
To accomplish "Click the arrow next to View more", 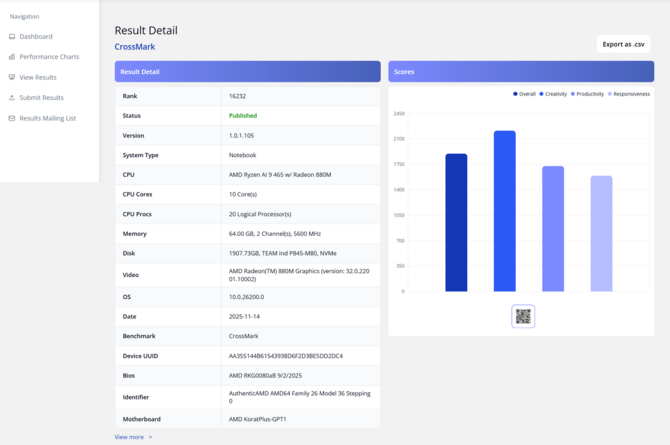I will (151, 437).
